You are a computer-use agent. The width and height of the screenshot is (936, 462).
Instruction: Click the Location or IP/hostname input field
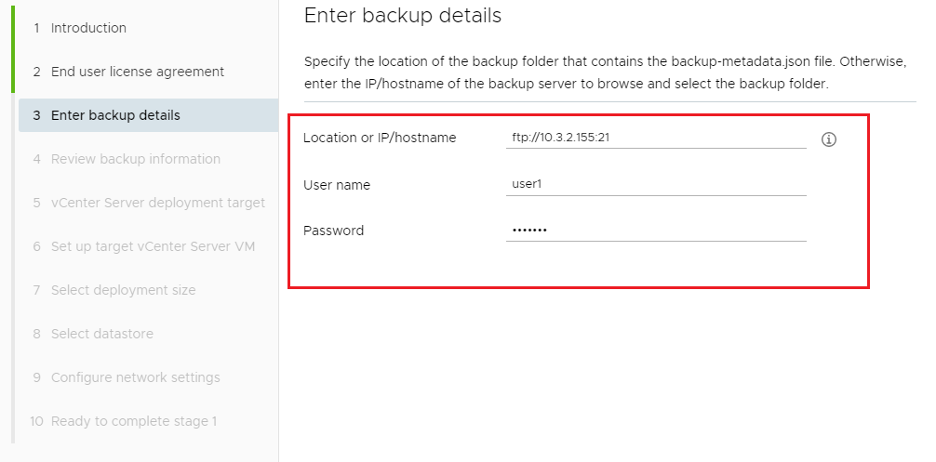click(x=655, y=137)
